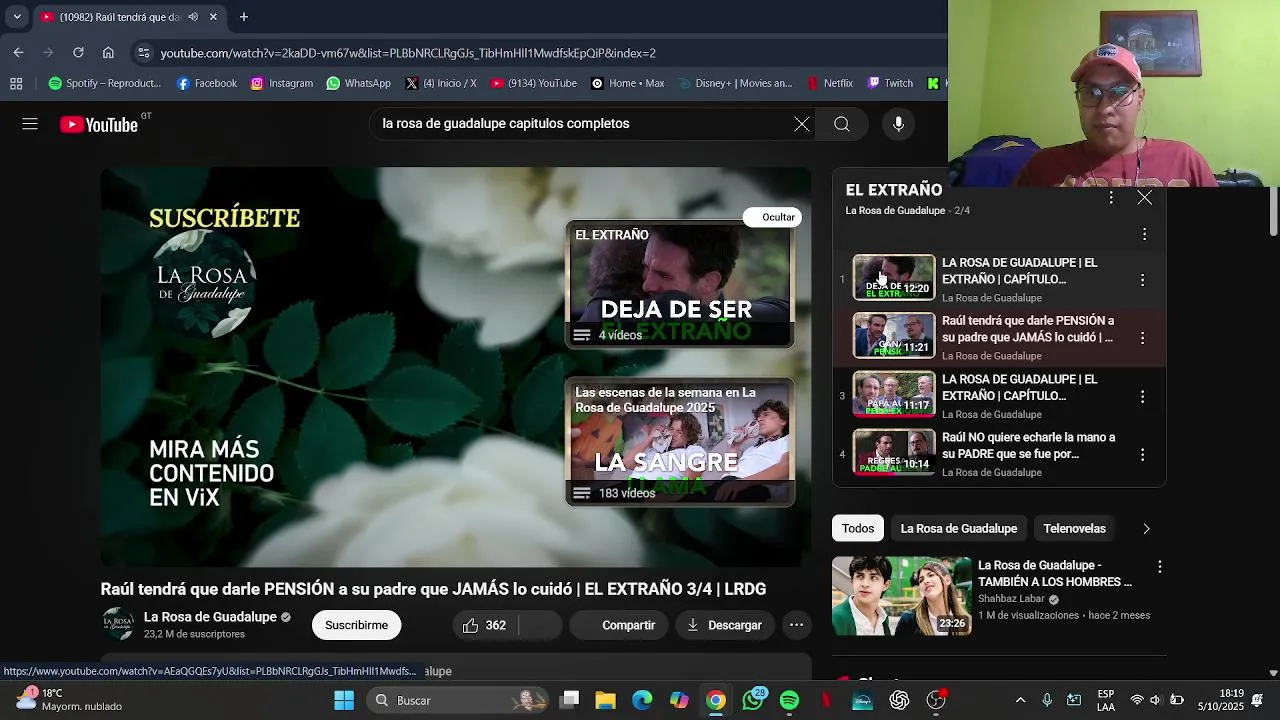Viewport: 1280px width, 720px height.
Task: Open WhatsApp from the taskbar
Action: [x=752, y=701]
